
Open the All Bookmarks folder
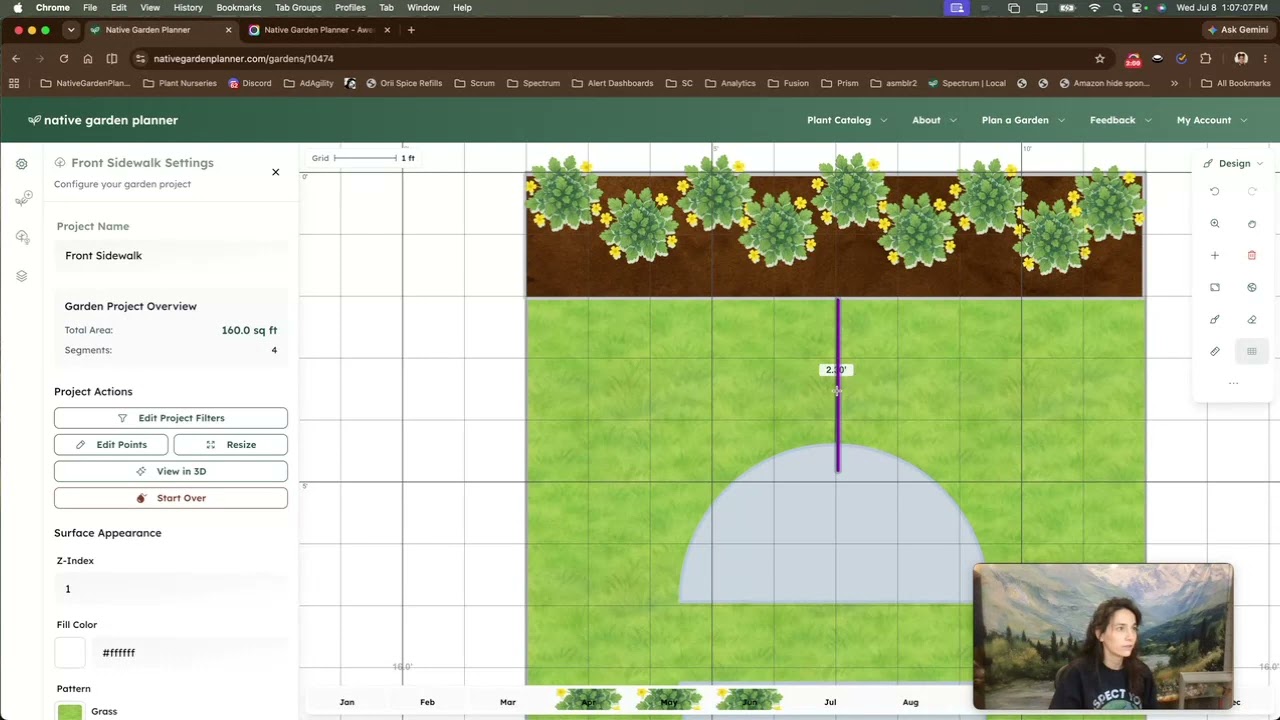coord(1236,83)
